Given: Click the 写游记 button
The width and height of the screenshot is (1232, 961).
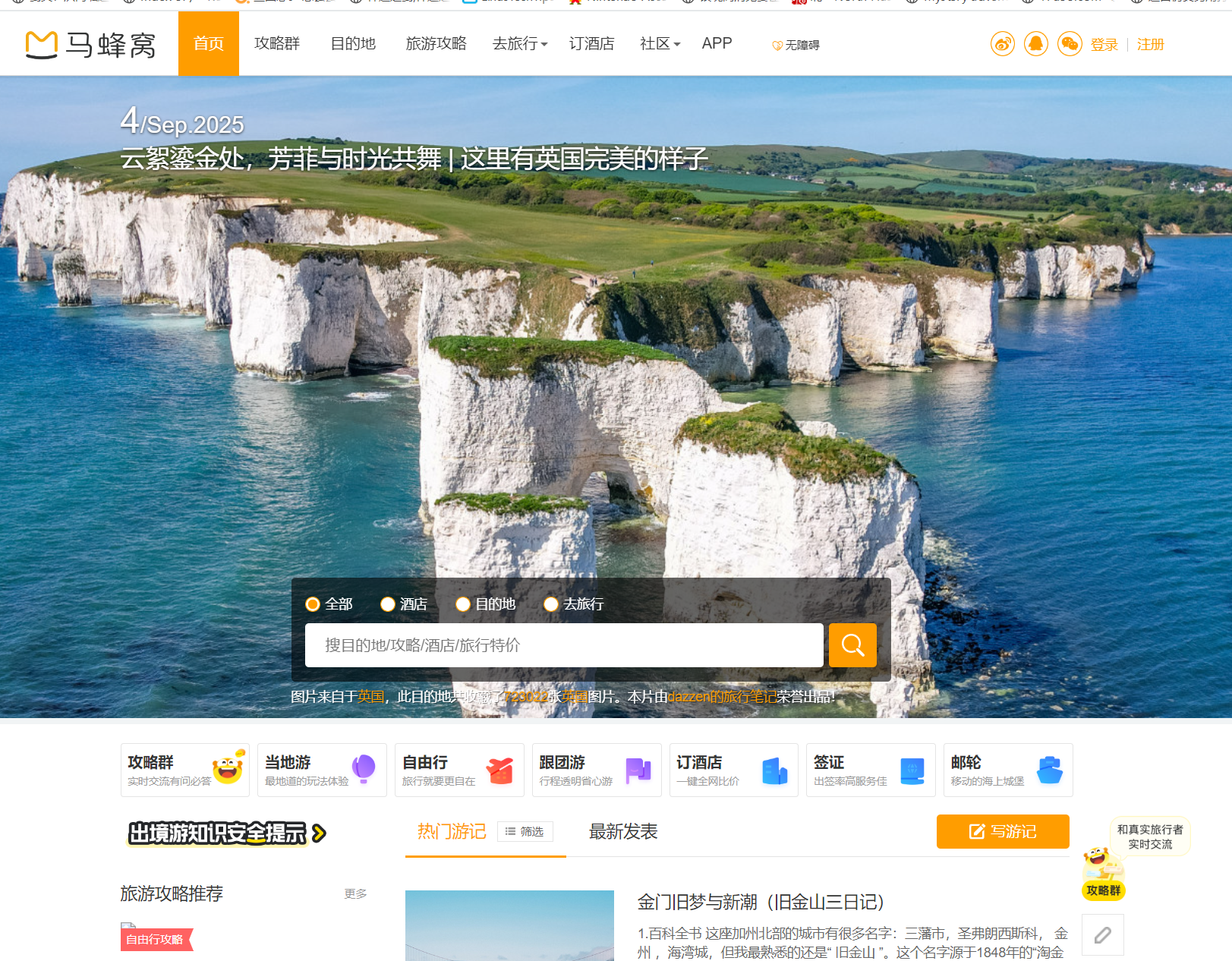Looking at the screenshot, I should [1002, 832].
